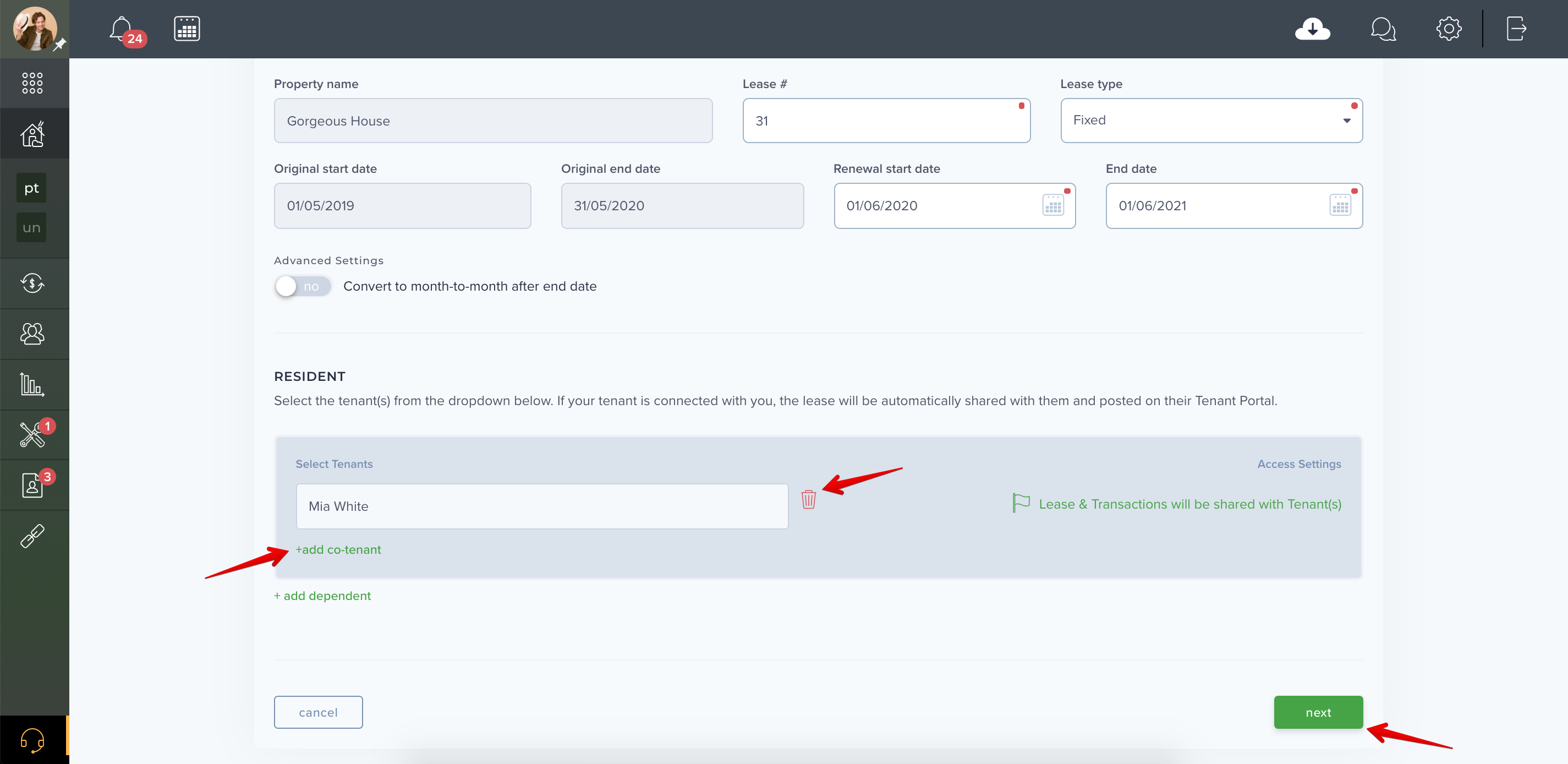The image size is (1568, 764).
Task: Open the Lease type dropdown
Action: coord(1211,121)
